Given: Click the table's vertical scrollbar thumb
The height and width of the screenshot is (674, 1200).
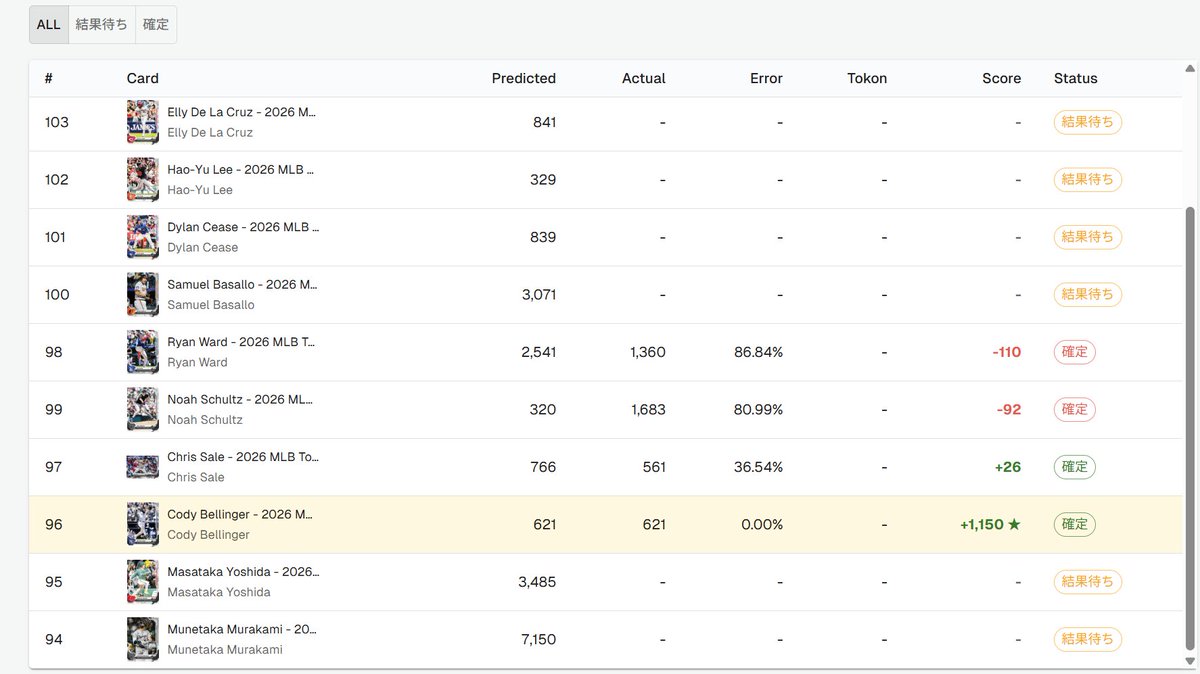Looking at the screenshot, I should [x=1190, y=430].
